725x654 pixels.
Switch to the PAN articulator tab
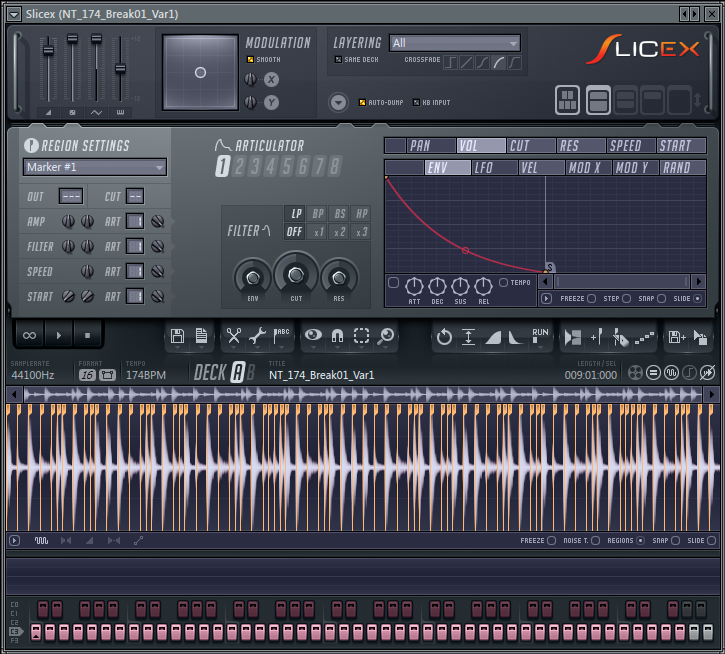point(430,146)
